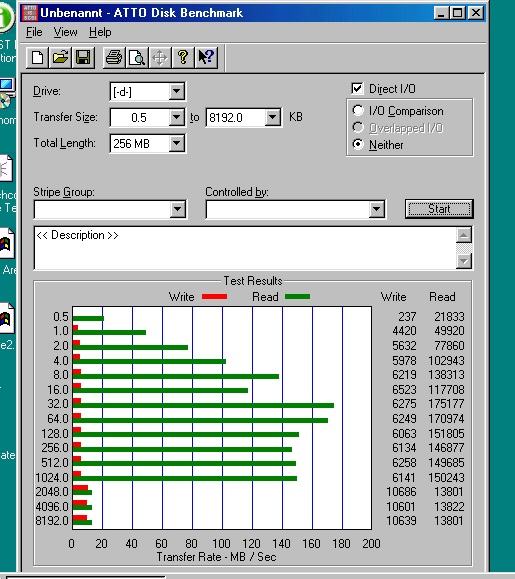This screenshot has width=515, height=579.
Task: Click the red Write legend swatch
Action: [214, 297]
